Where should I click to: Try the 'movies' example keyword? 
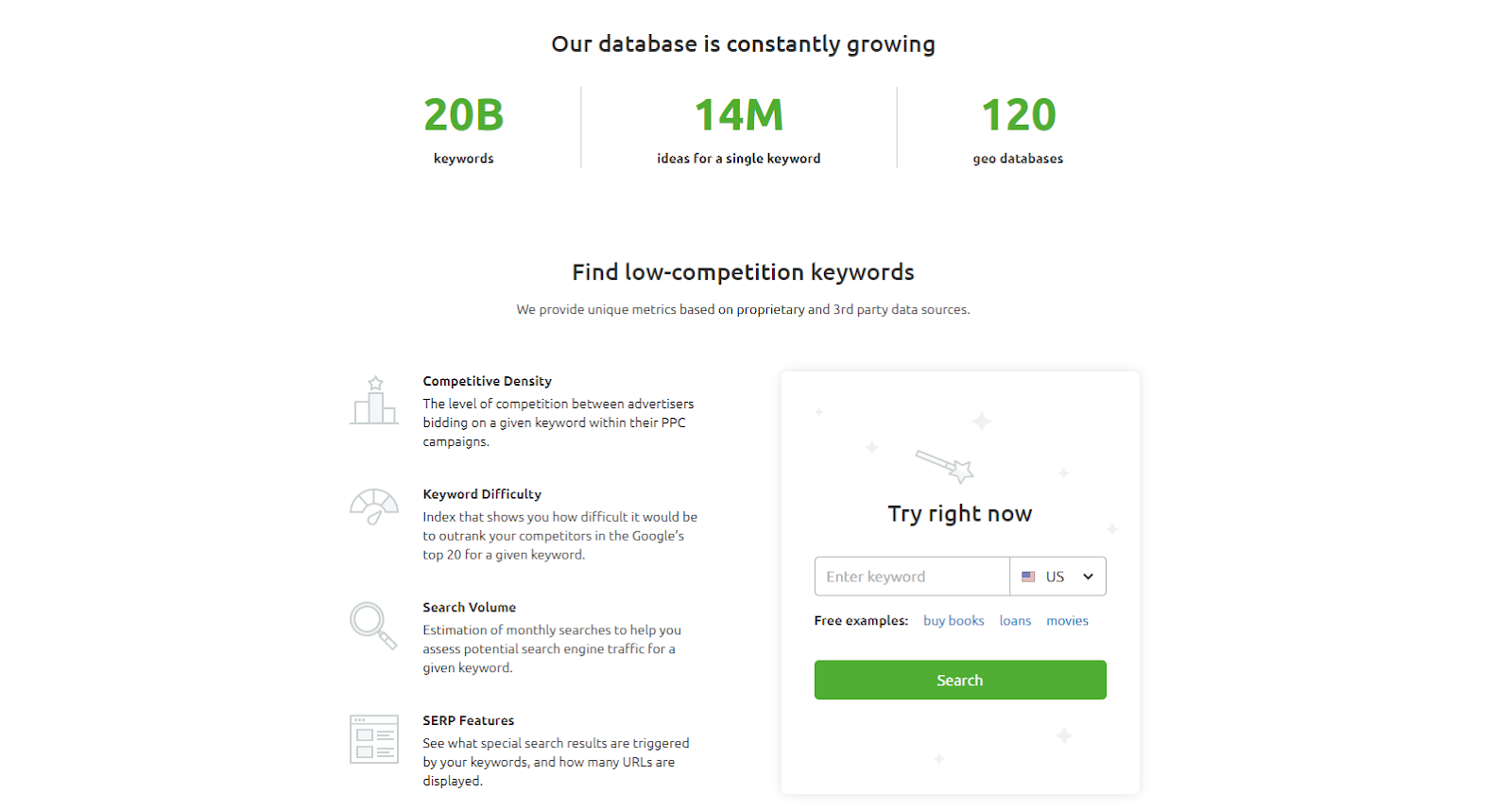(x=1067, y=621)
